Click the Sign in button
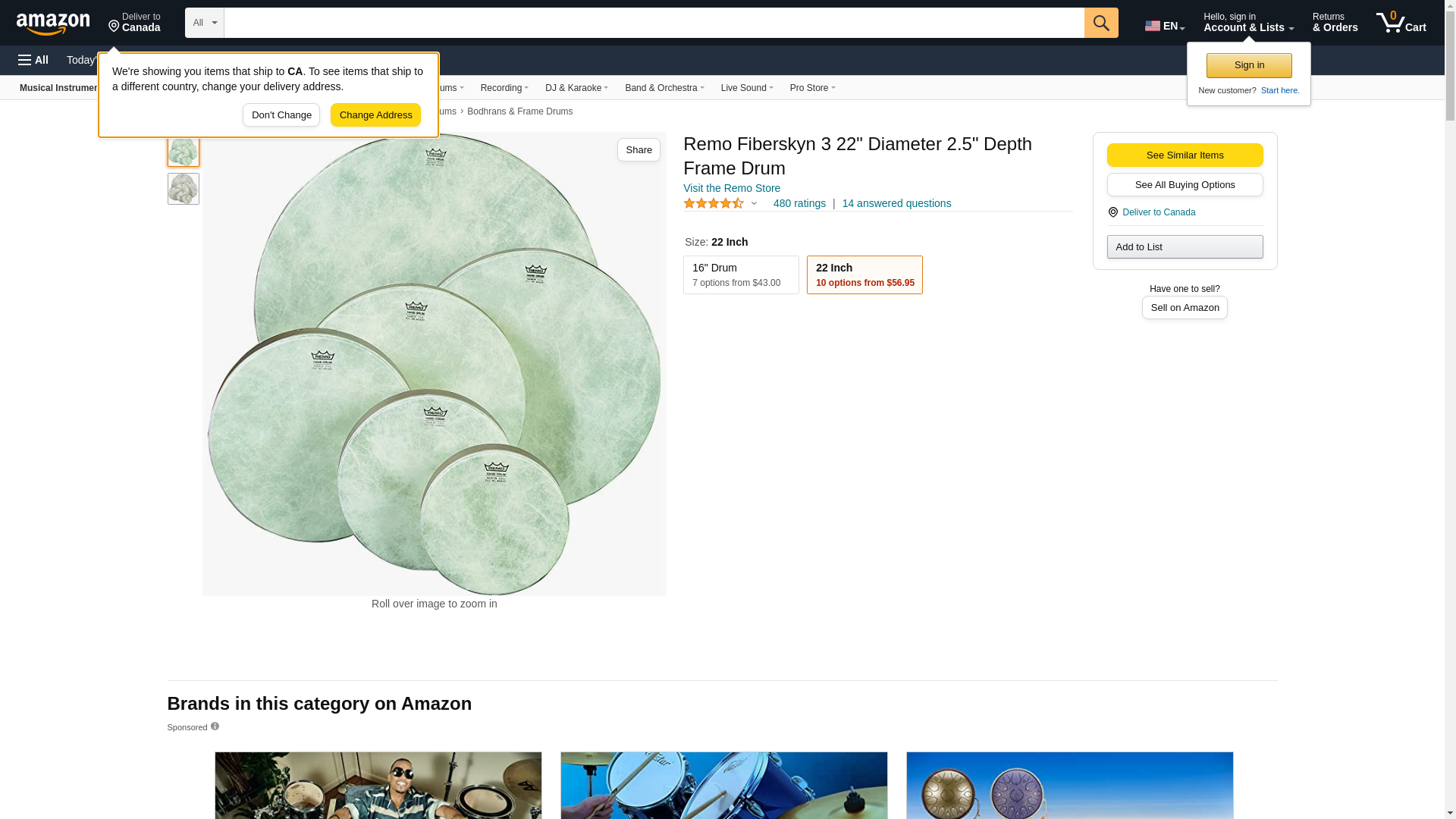 point(1249,65)
